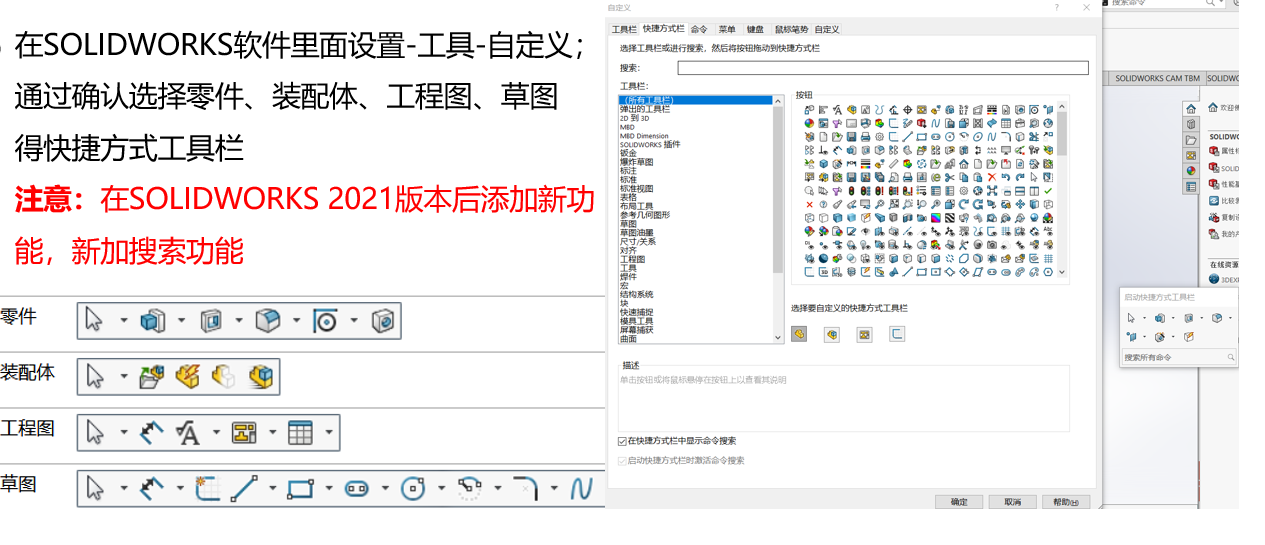
Task: Click insert components icon in 装配体 toolbar
Action: coord(151,376)
